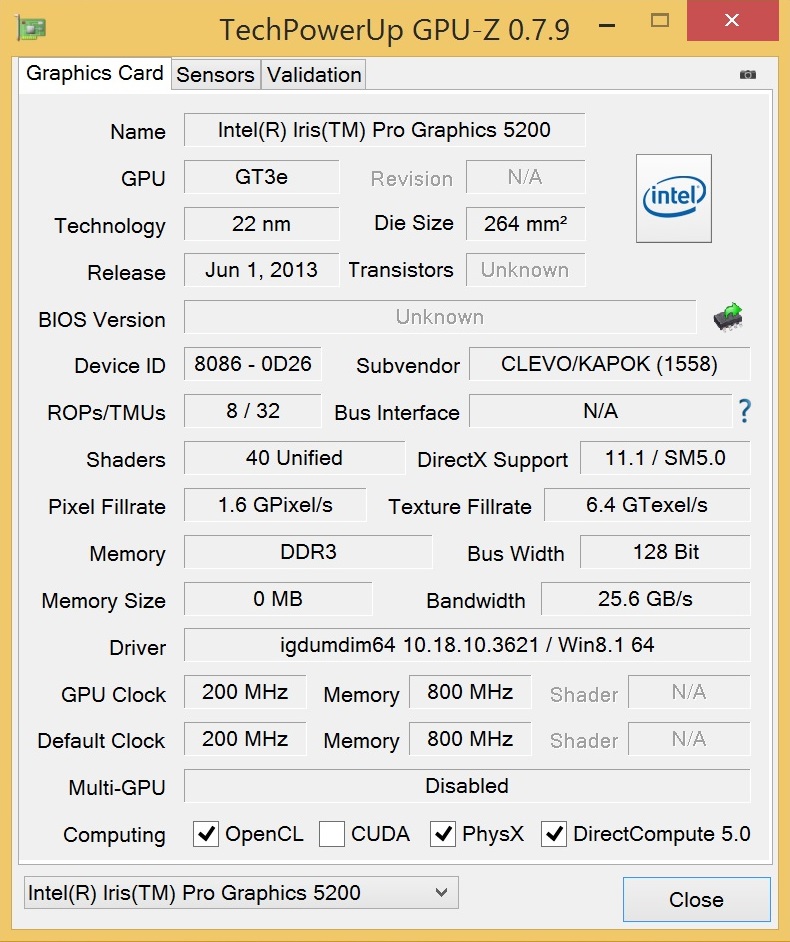Switch to the Validation tab
The image size is (790, 942).
pos(314,74)
